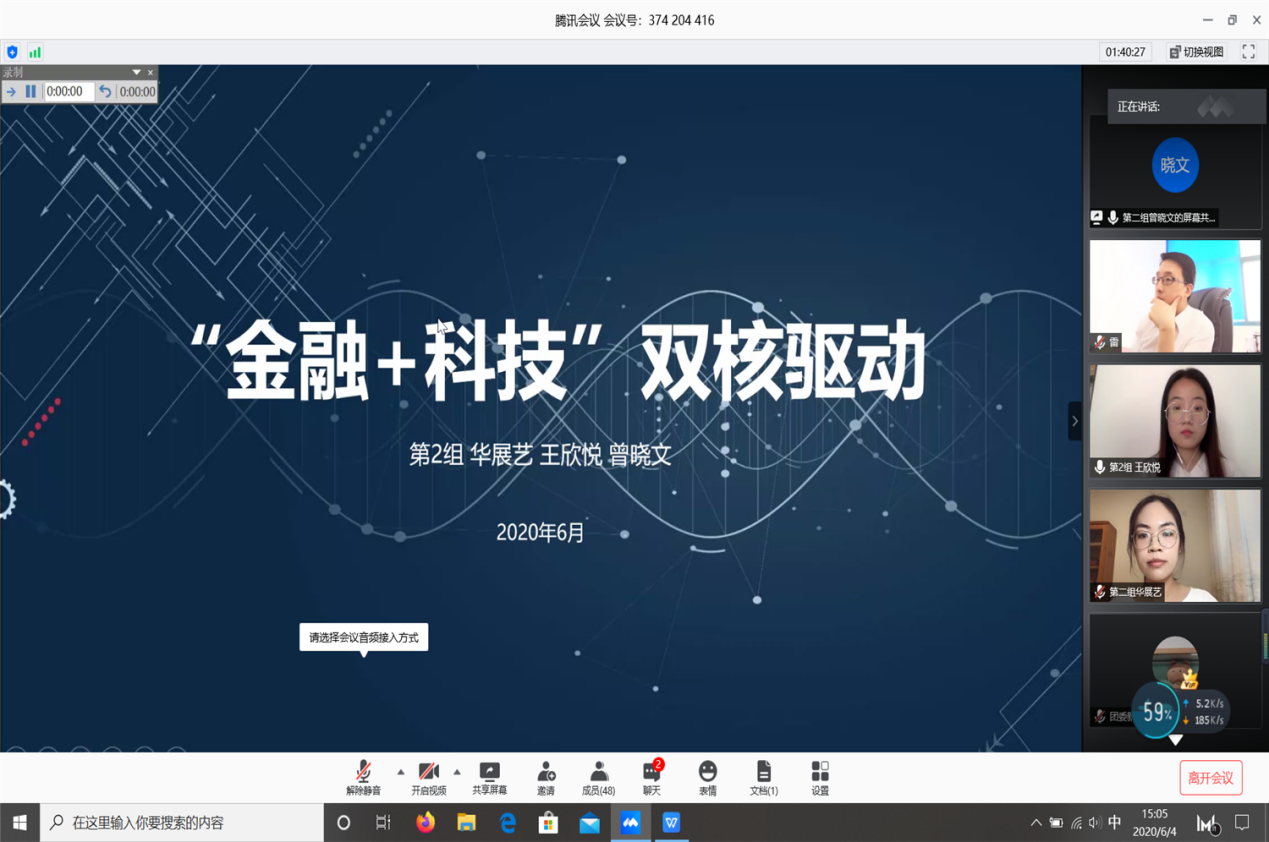Viewport: 1269px width, 842px height.
Task: Click the blue security shield icon
Action: coord(12,52)
